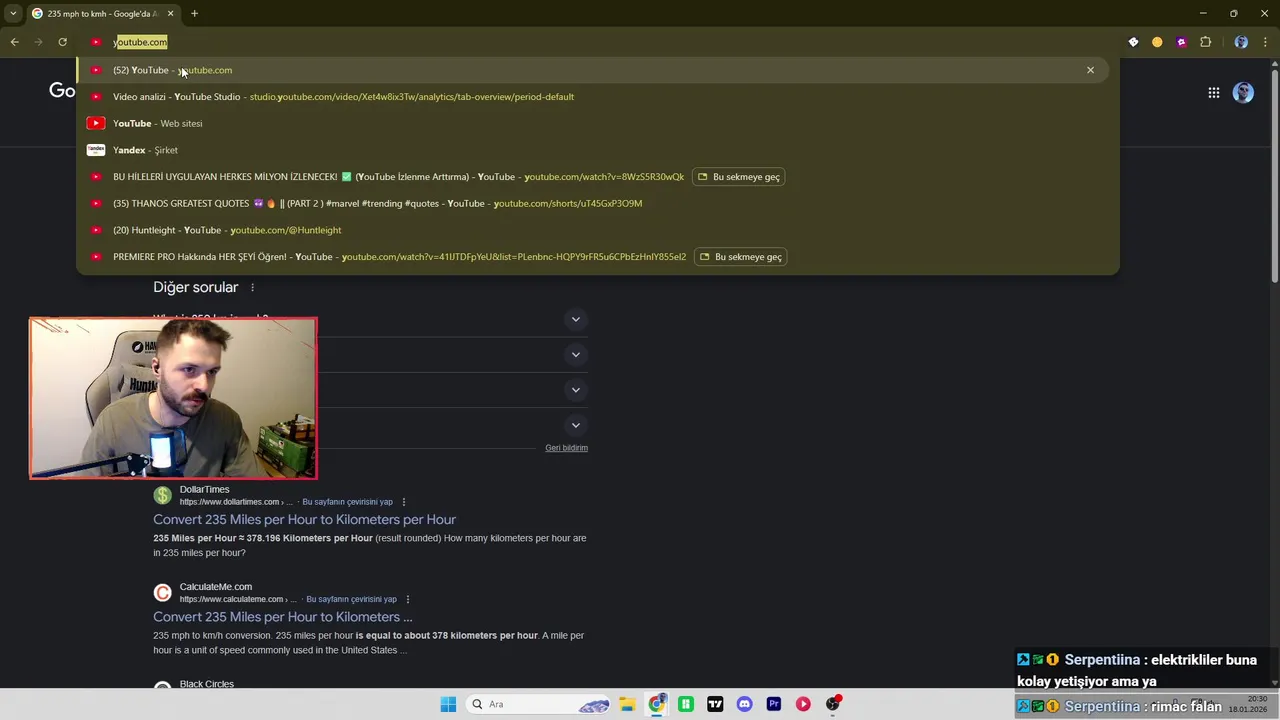Click the white B extension icon
This screenshot has height=720, width=1280.
[x=1133, y=42]
